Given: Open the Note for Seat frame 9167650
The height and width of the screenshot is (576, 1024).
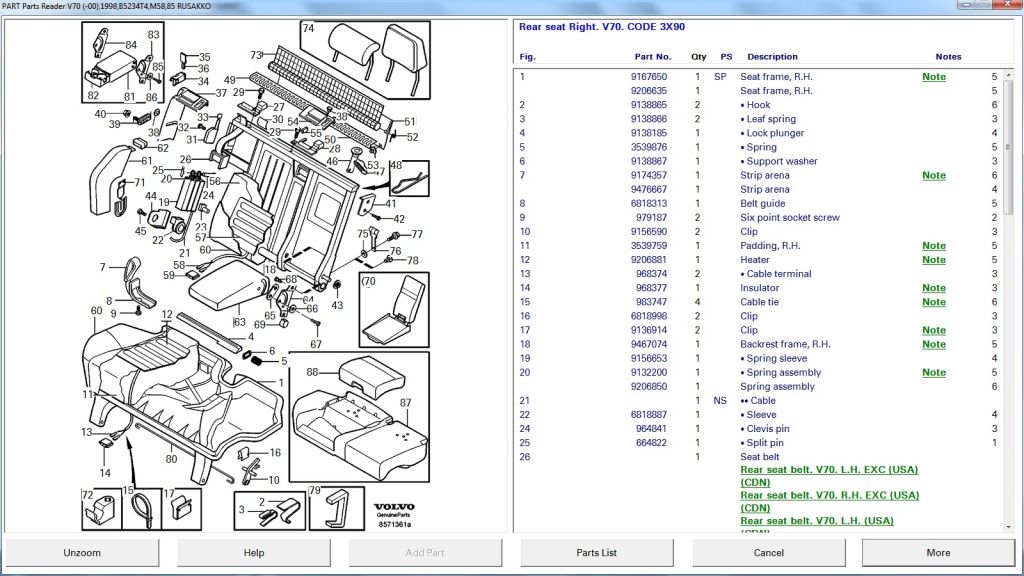Looking at the screenshot, I should point(934,76).
